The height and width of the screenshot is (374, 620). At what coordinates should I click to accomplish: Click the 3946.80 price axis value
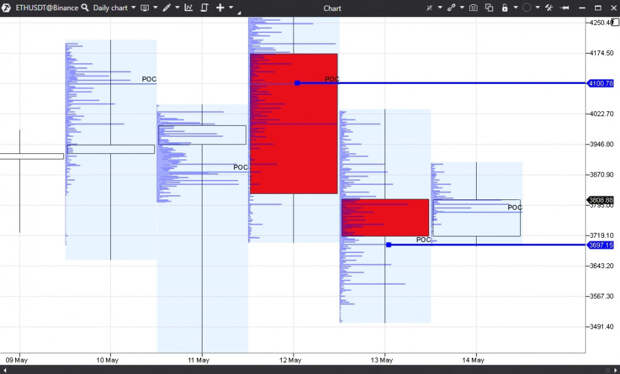click(602, 144)
